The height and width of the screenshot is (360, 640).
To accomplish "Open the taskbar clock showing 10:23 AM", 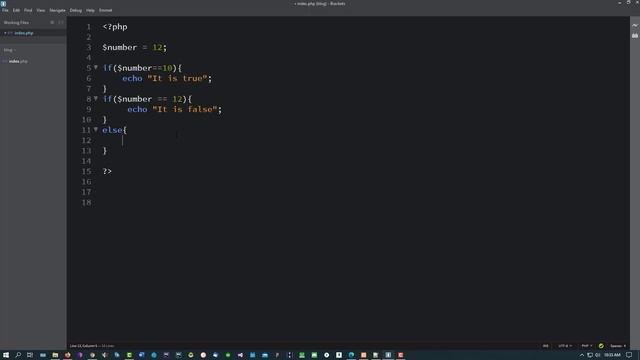I will coord(612,355).
